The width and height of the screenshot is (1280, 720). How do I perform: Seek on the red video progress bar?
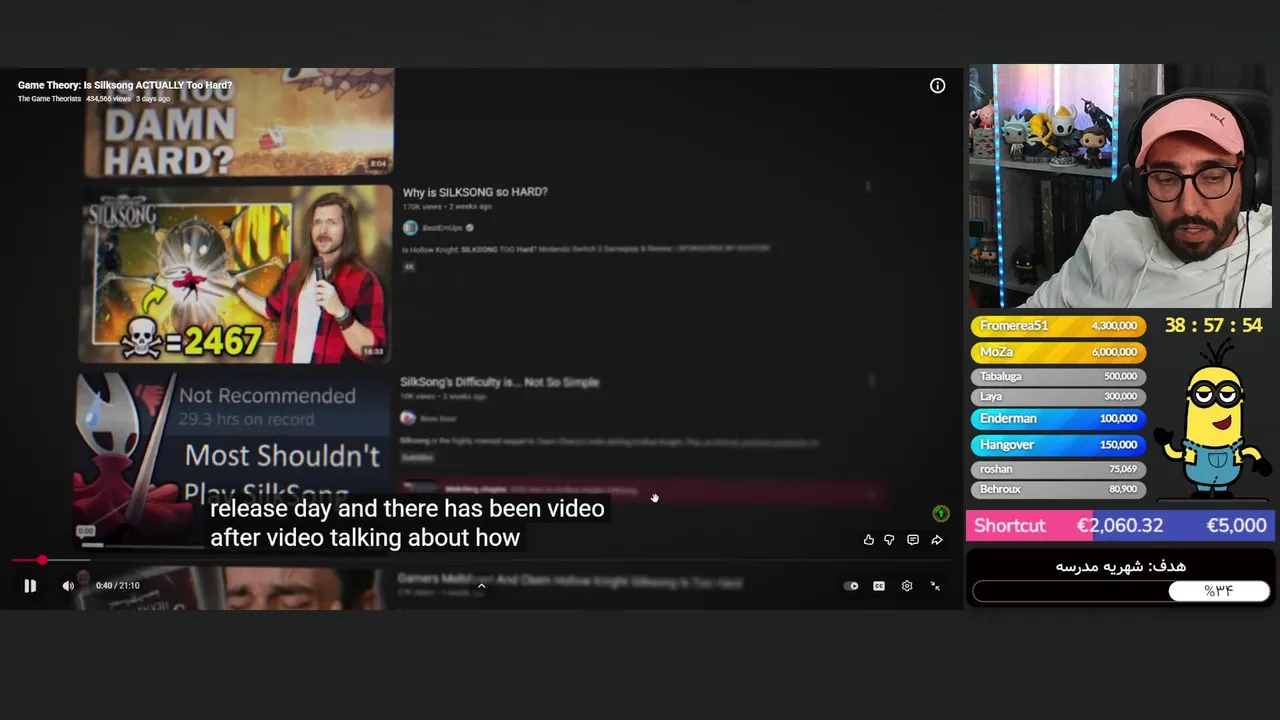(x=480, y=560)
